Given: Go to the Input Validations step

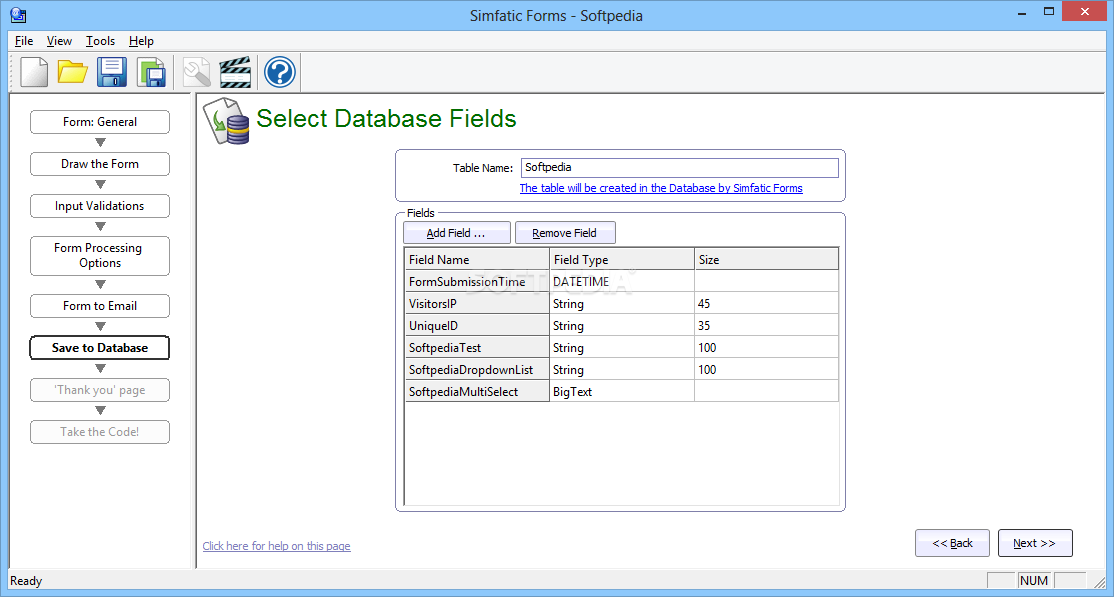Looking at the screenshot, I should (x=100, y=205).
